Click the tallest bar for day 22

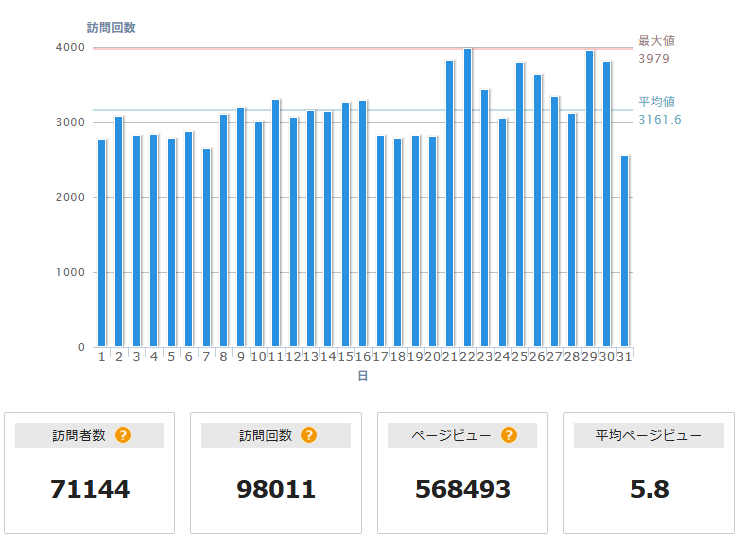pos(468,198)
